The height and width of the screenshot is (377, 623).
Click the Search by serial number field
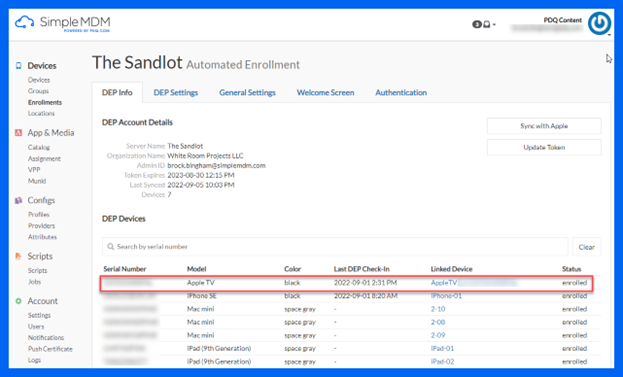335,247
